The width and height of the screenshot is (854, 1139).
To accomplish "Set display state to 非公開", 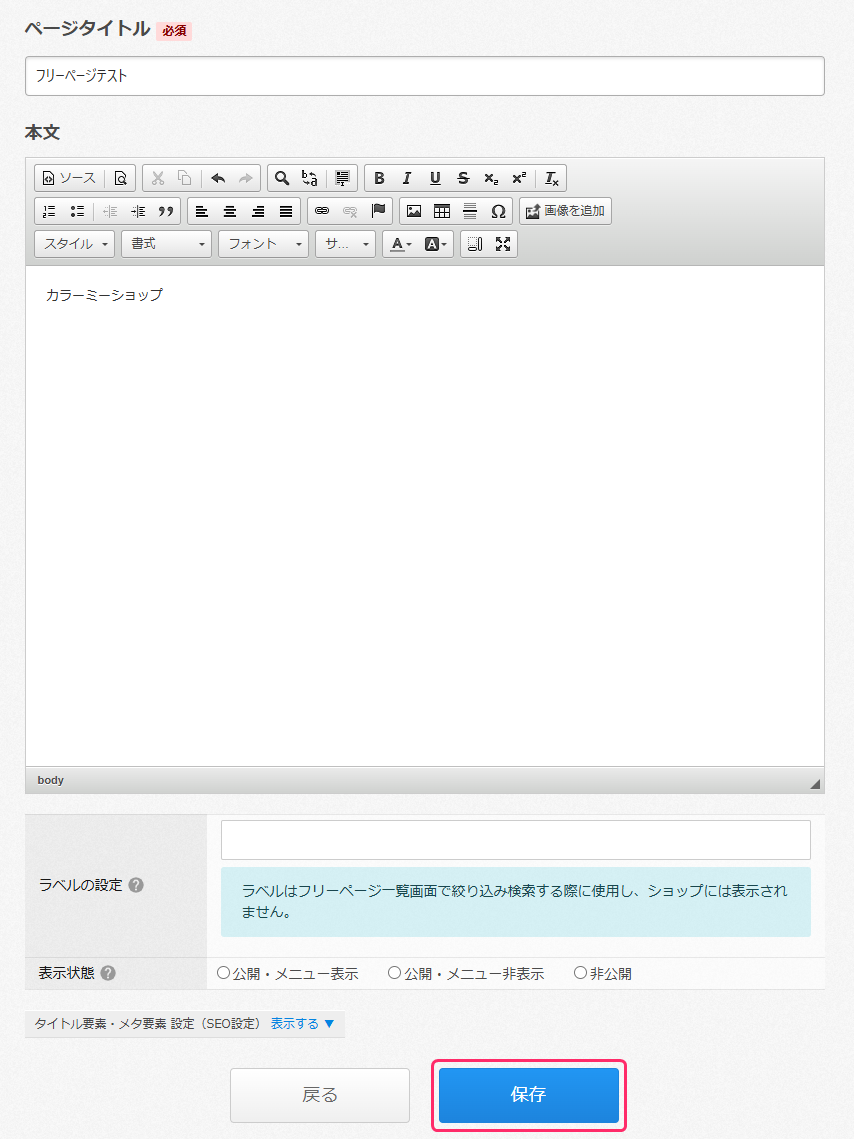I will [x=580, y=973].
